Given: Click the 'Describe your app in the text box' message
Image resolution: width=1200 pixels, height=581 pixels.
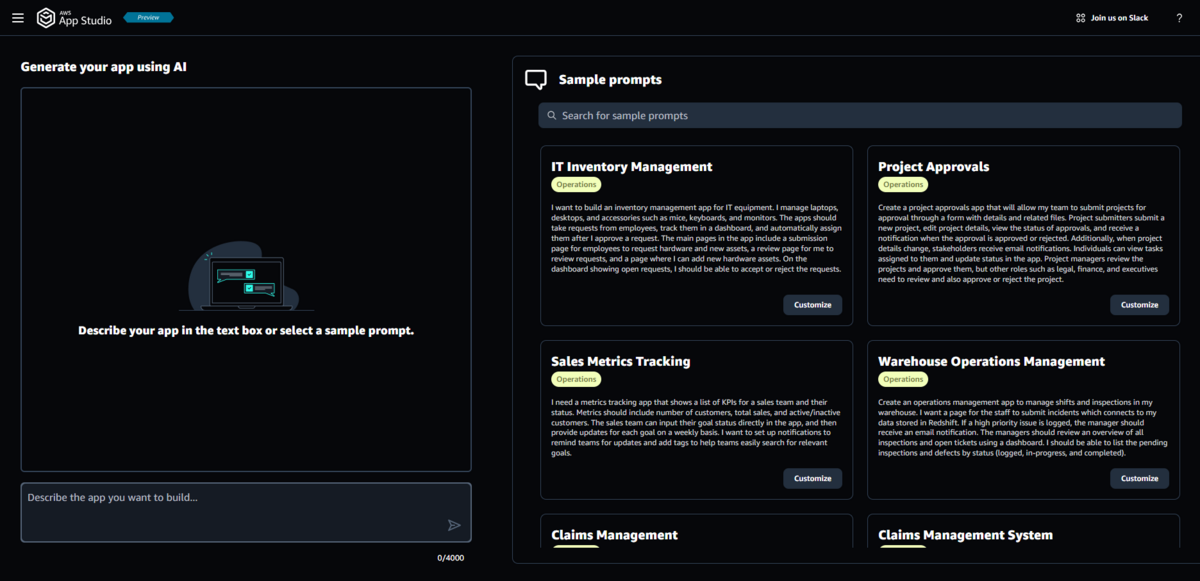Looking at the screenshot, I should pyautogui.click(x=246, y=330).
